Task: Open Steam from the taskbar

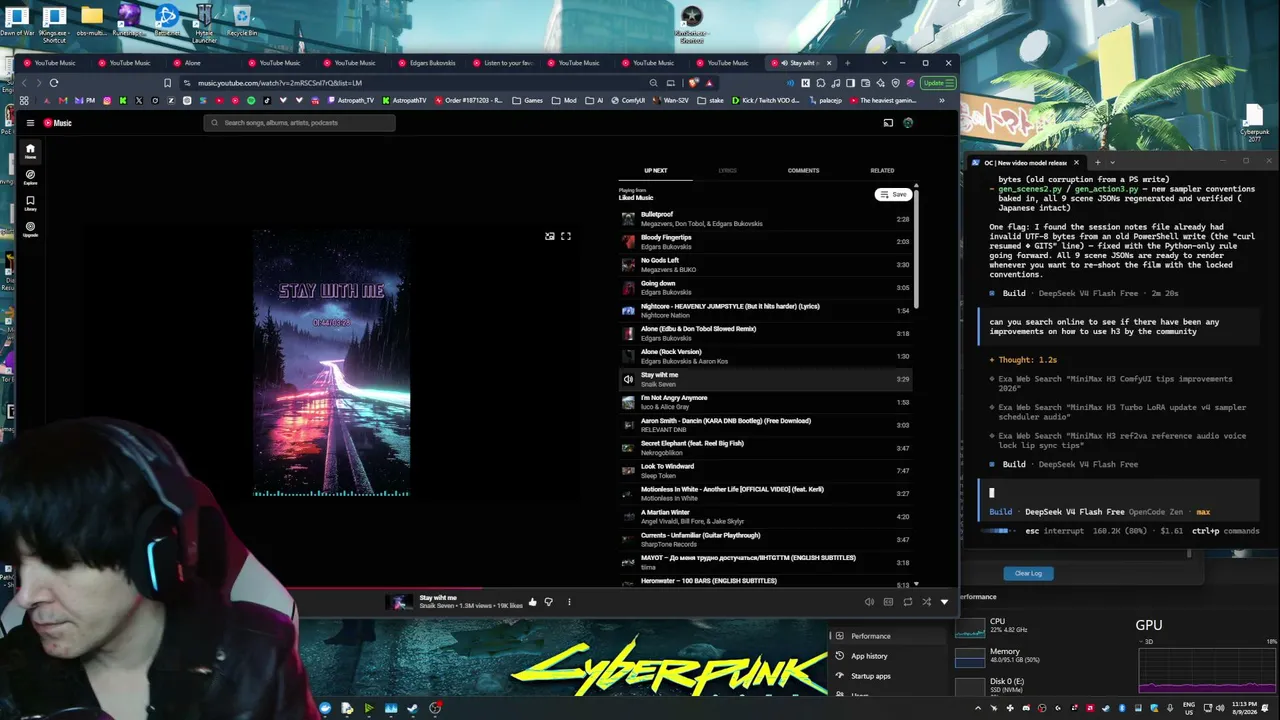Action: click(412, 708)
